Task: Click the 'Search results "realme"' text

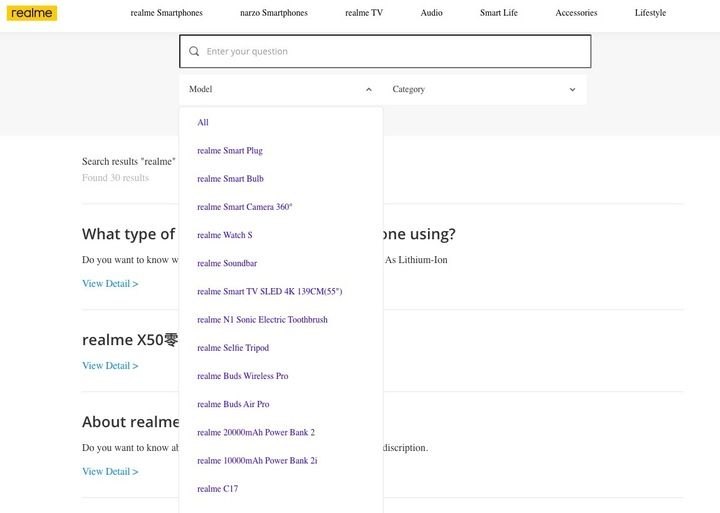Action: [x=129, y=161]
